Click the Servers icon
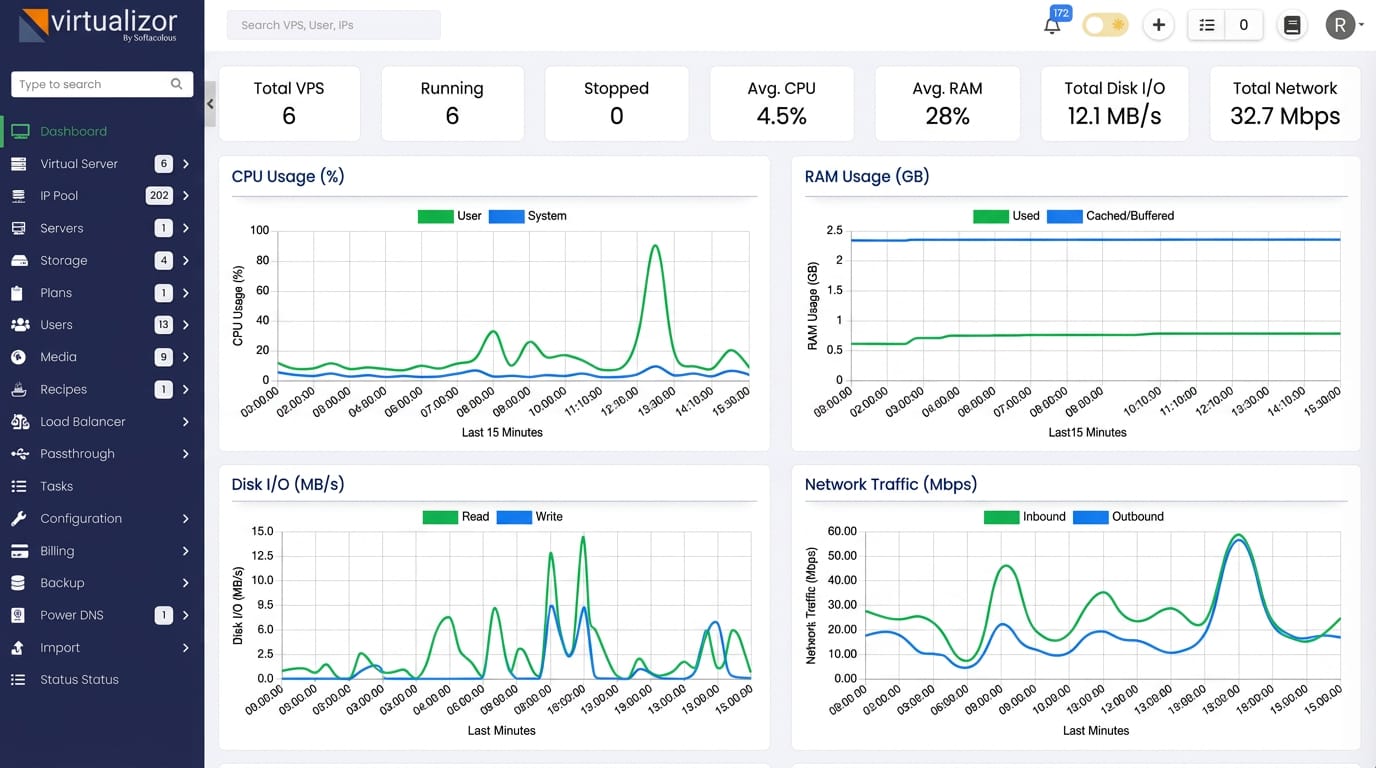The image size is (1376, 768). pyautogui.click(x=19, y=228)
